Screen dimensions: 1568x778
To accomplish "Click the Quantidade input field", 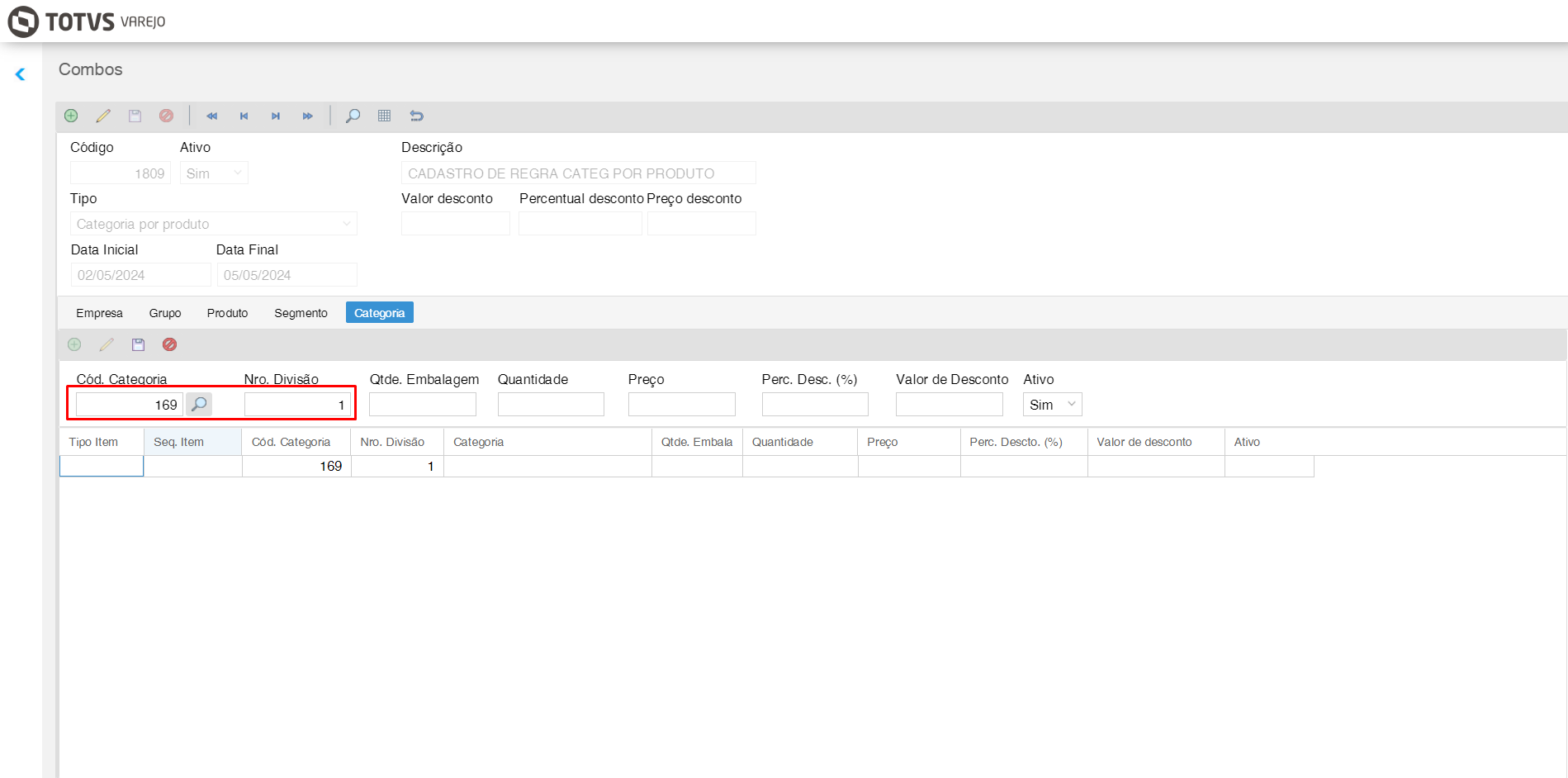I will [551, 405].
